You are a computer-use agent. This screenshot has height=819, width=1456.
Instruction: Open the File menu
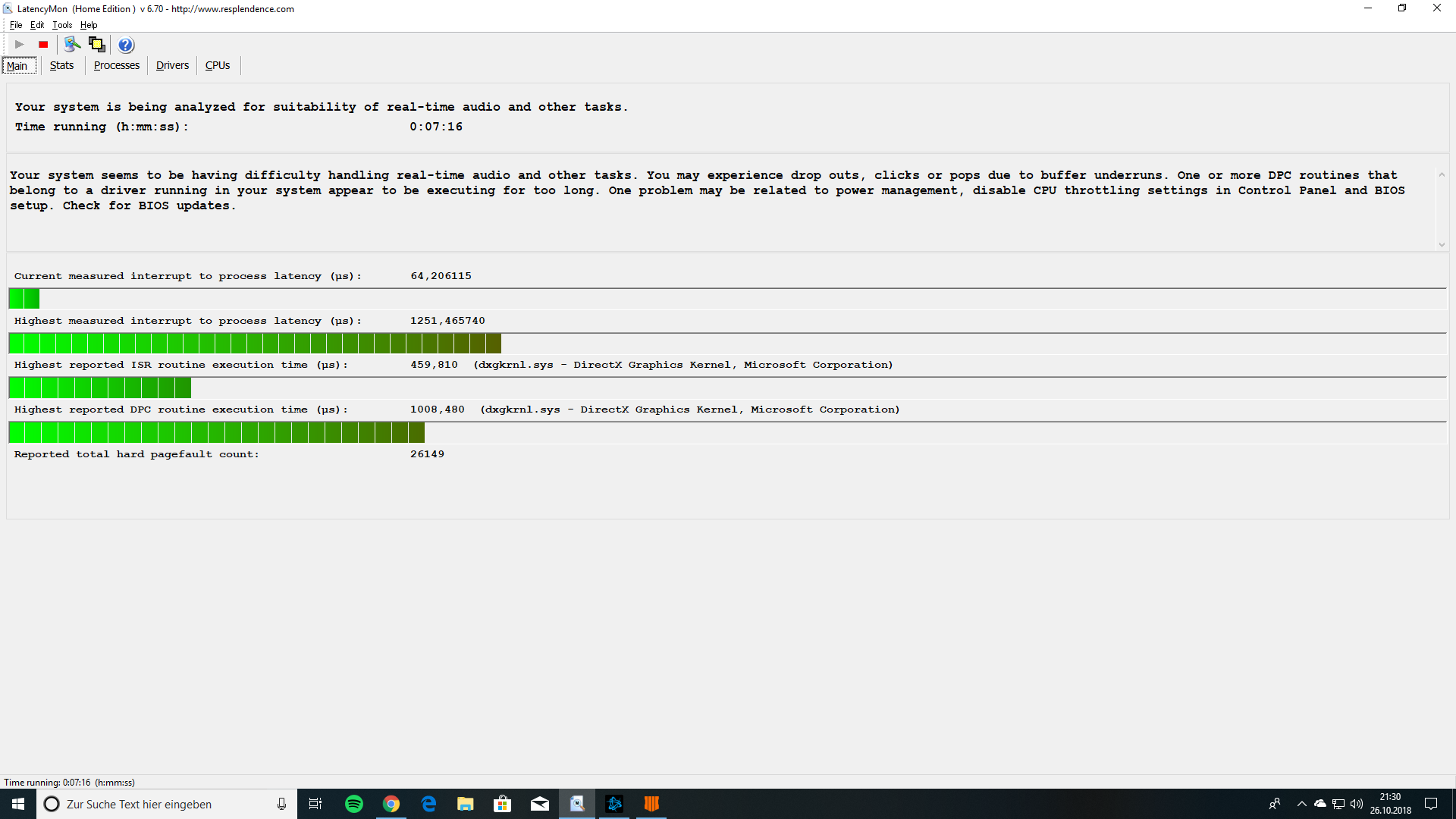point(15,25)
